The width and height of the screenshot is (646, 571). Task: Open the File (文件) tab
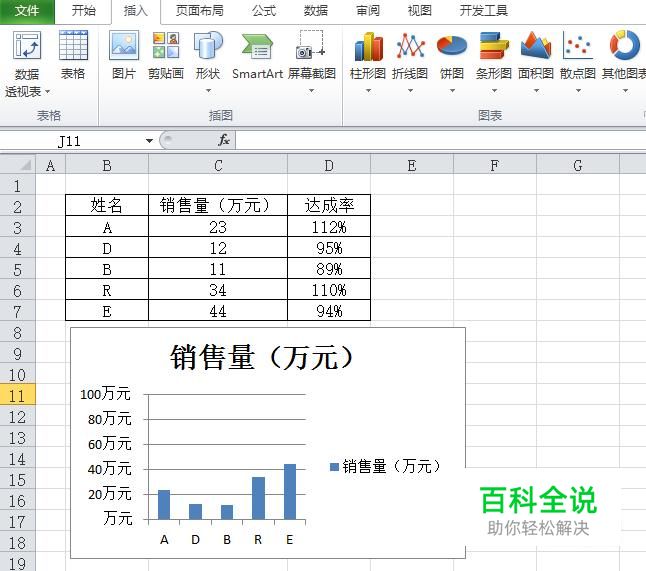(27, 11)
